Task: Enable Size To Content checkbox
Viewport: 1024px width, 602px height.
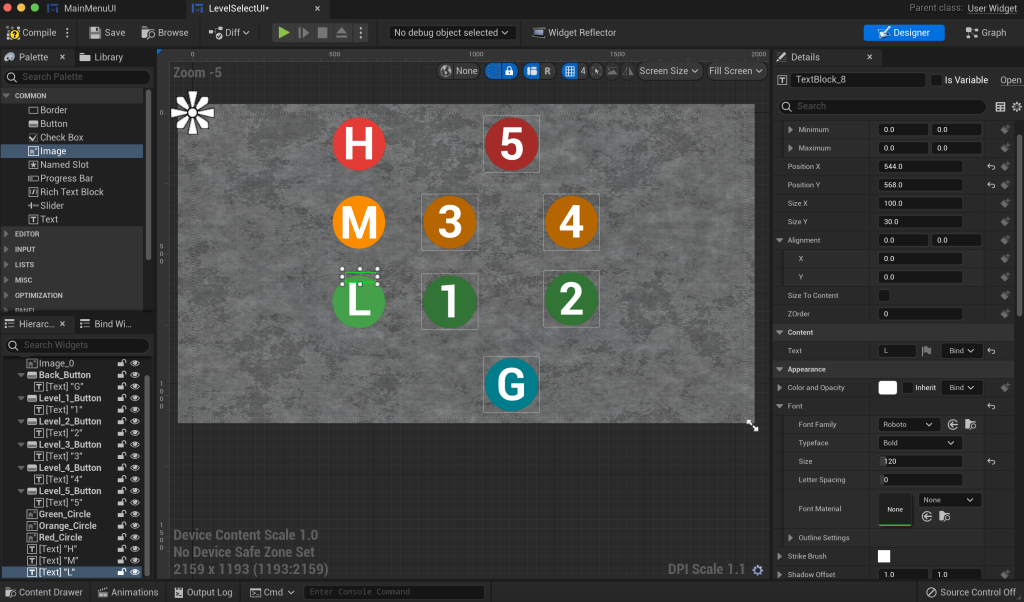Action: 884,295
